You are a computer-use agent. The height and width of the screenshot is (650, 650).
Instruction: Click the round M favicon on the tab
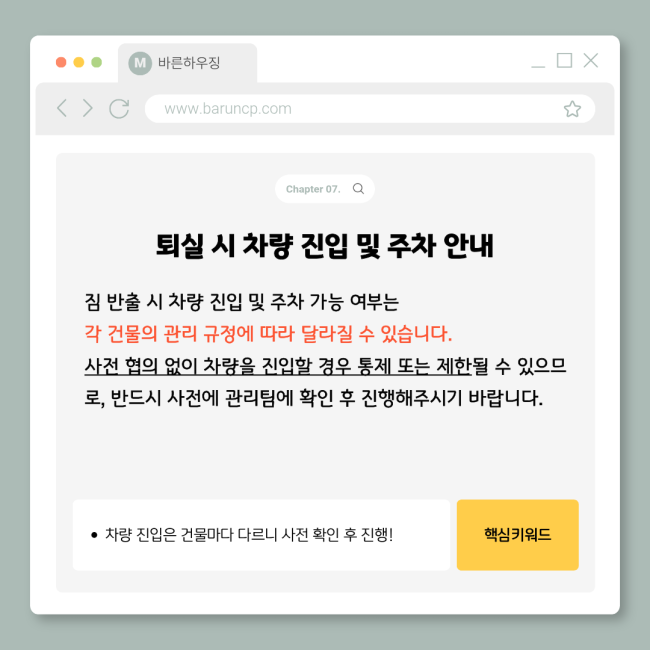pyautogui.click(x=140, y=63)
